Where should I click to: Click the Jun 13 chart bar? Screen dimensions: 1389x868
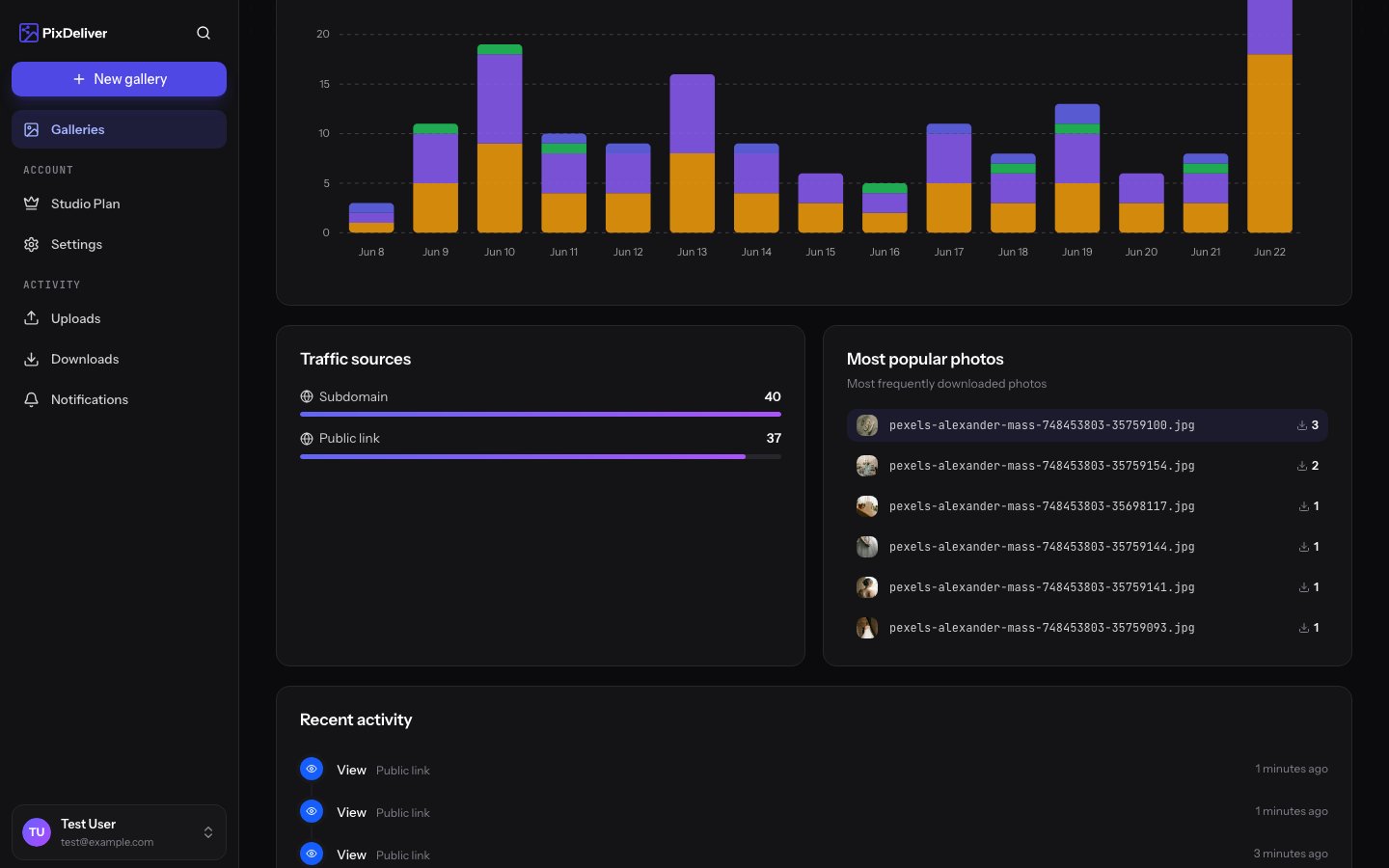(x=693, y=153)
